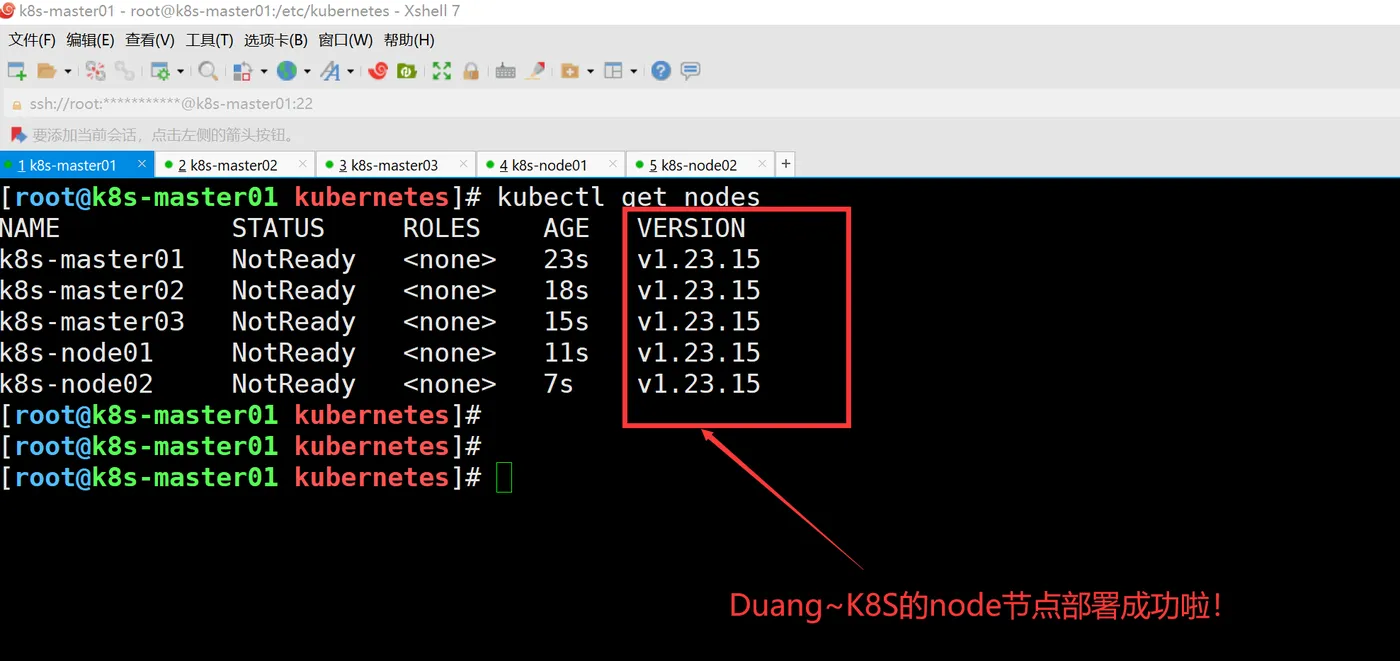Click the address bar lock icon
Image resolution: width=1400 pixels, height=661 pixels.
[x=16, y=104]
